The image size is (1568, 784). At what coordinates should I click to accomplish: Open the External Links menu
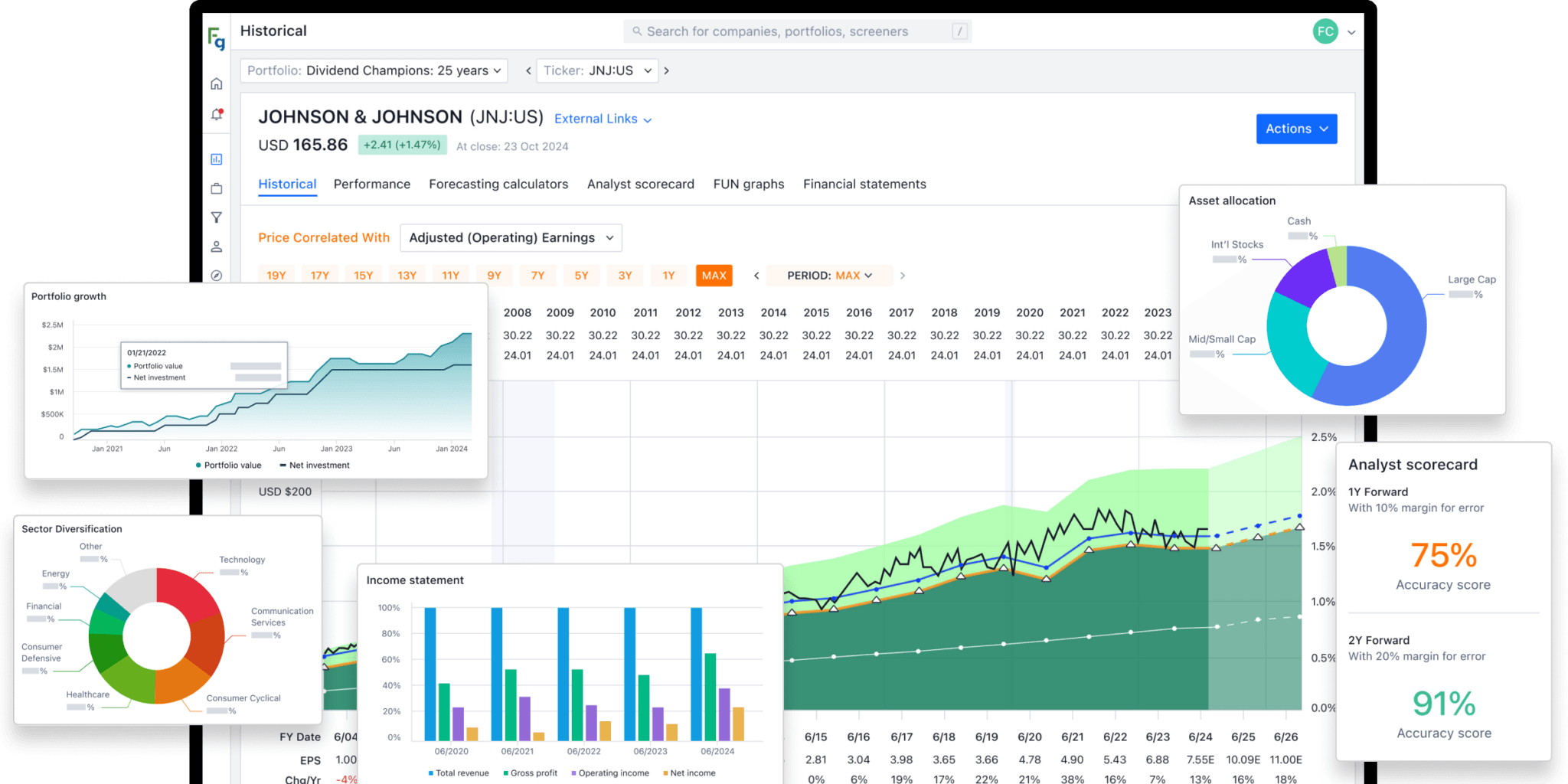(x=603, y=119)
